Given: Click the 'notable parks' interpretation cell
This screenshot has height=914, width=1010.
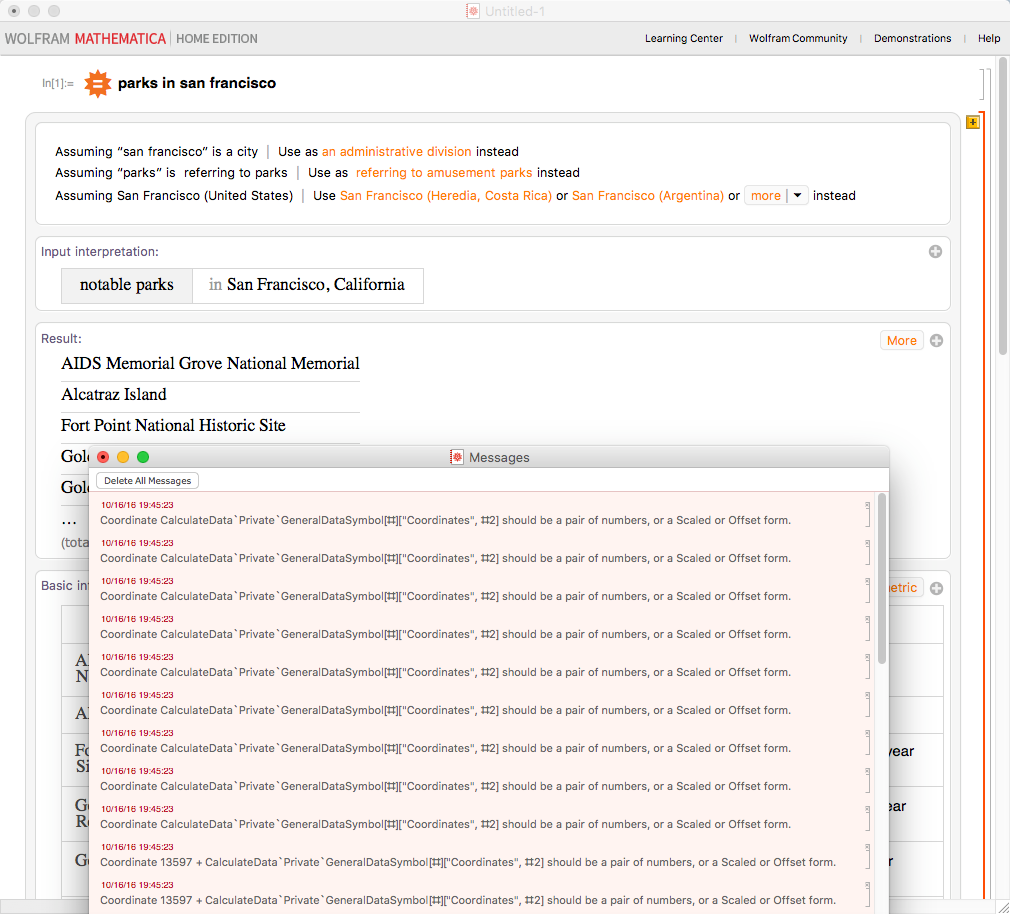Looking at the screenshot, I should [127, 285].
